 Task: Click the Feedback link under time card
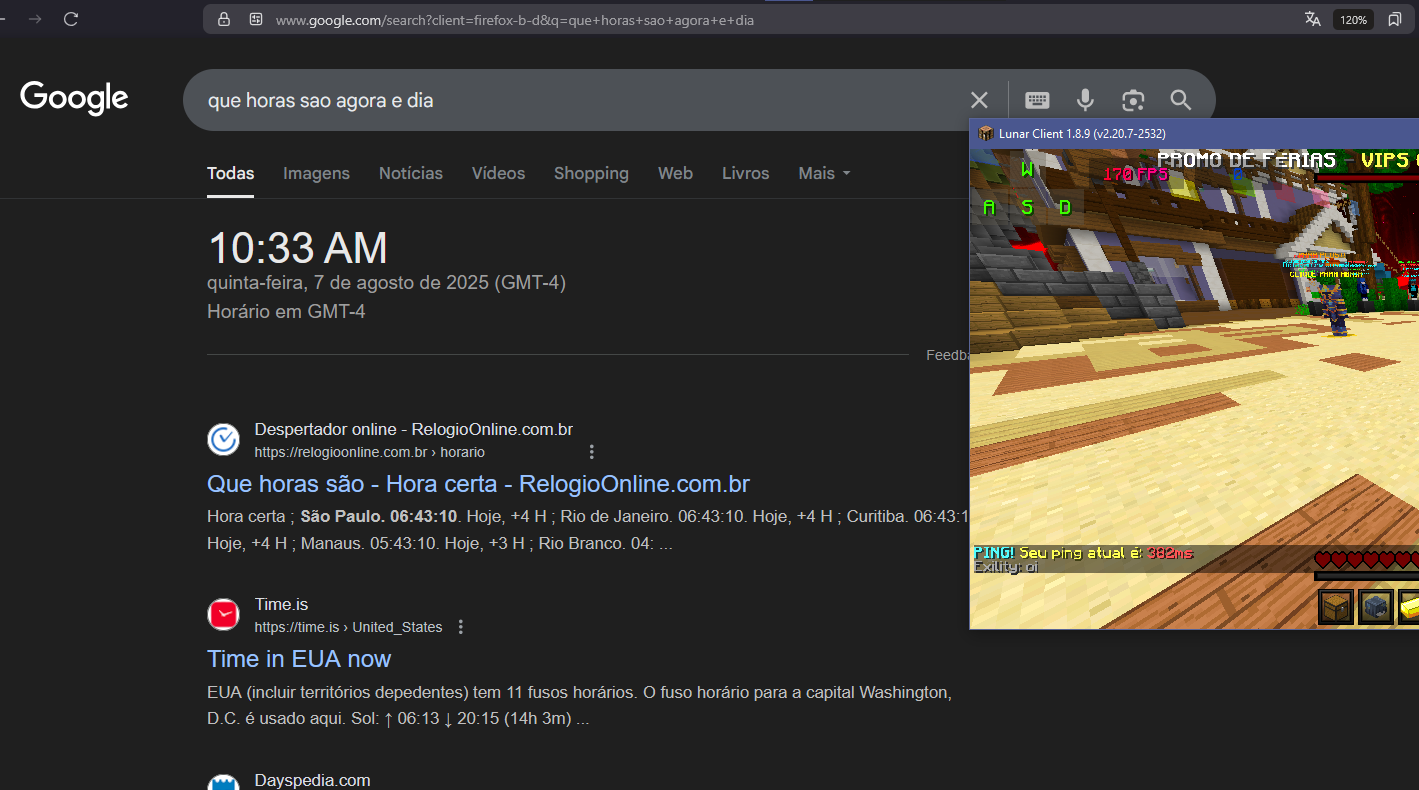[947, 355]
